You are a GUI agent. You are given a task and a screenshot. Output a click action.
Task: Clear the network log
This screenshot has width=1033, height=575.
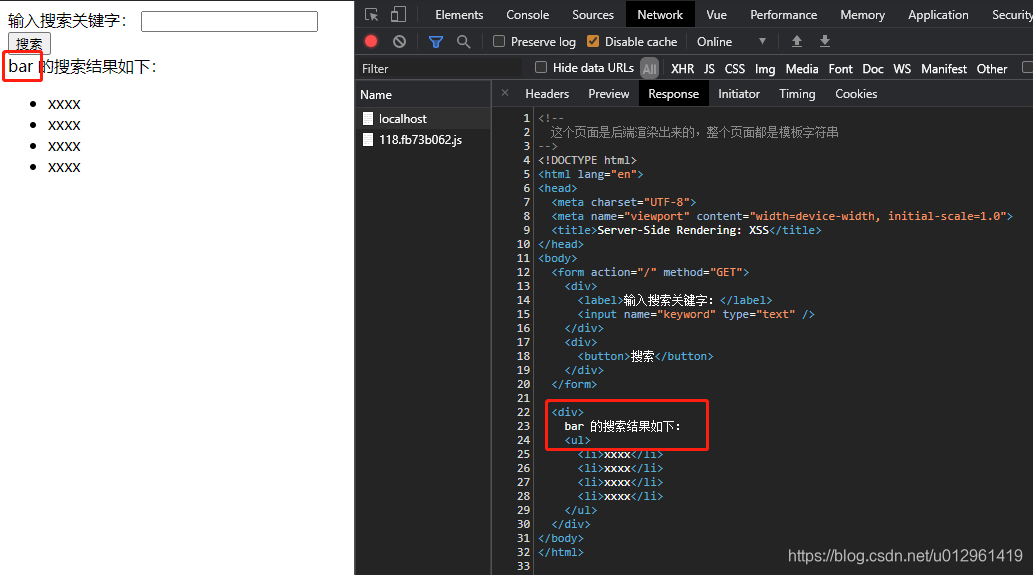(x=399, y=41)
